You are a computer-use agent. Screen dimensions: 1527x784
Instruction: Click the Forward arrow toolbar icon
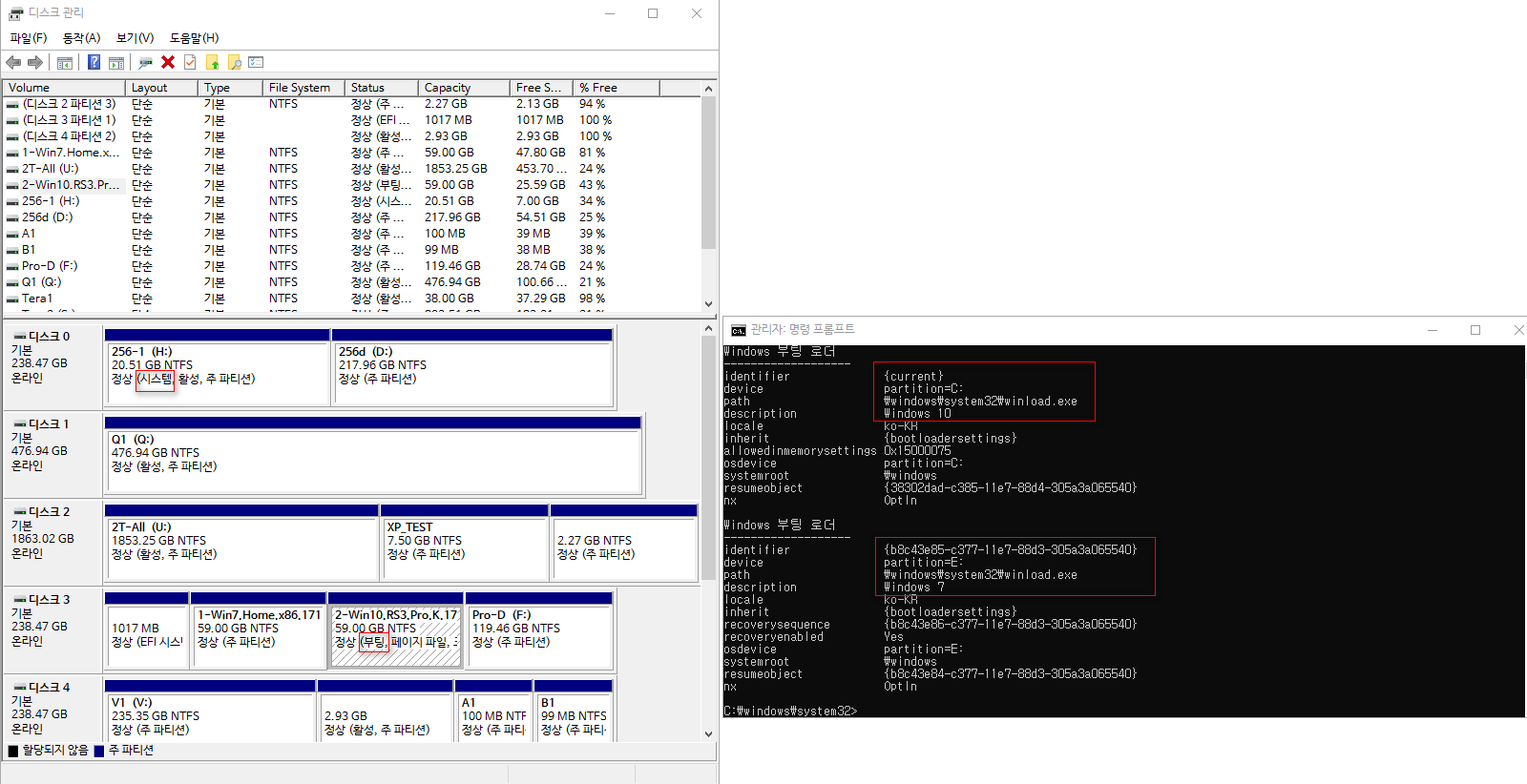35,62
